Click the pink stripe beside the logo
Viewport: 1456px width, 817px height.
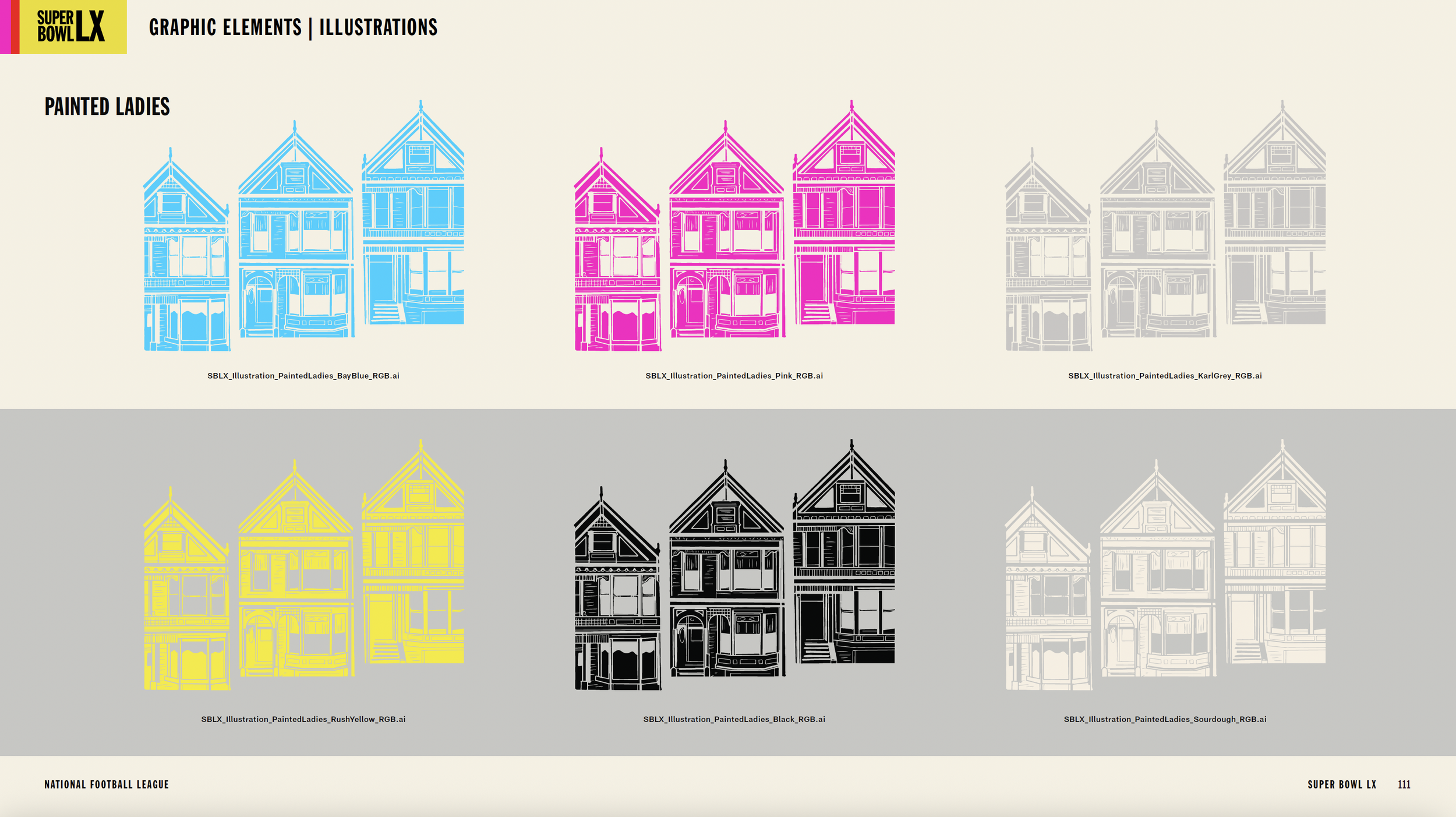5,27
